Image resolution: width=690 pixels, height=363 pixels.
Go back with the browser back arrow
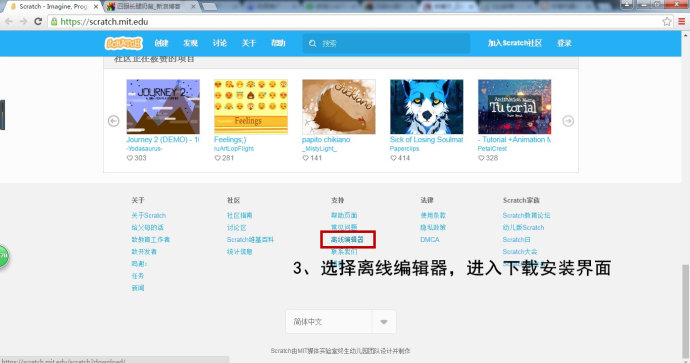9,22
